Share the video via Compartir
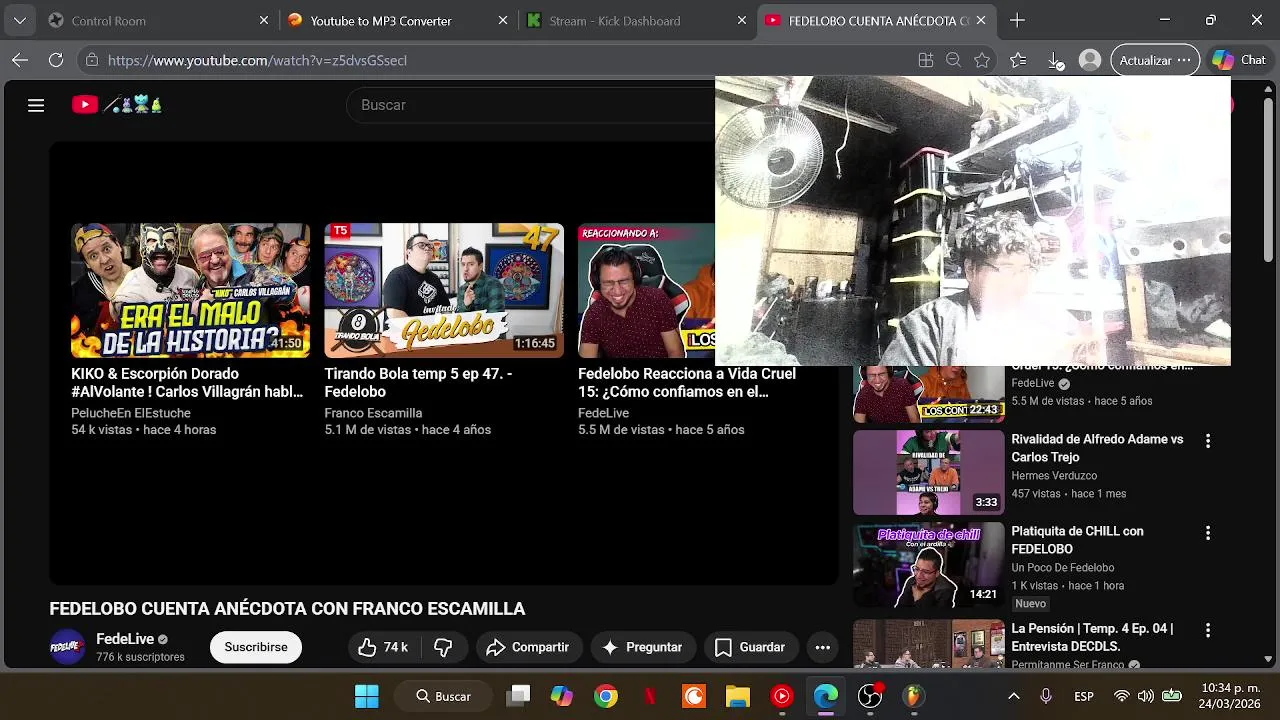 pyautogui.click(x=527, y=647)
